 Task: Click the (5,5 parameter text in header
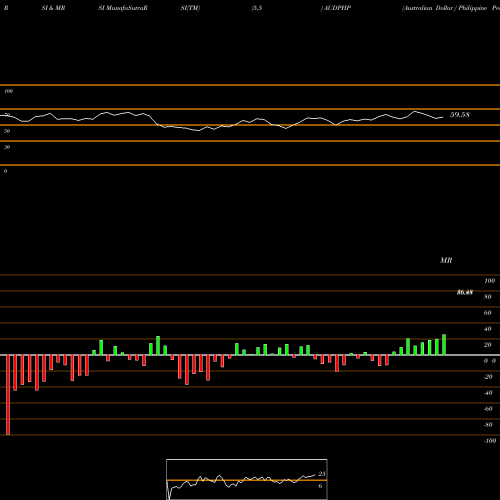(257, 8)
